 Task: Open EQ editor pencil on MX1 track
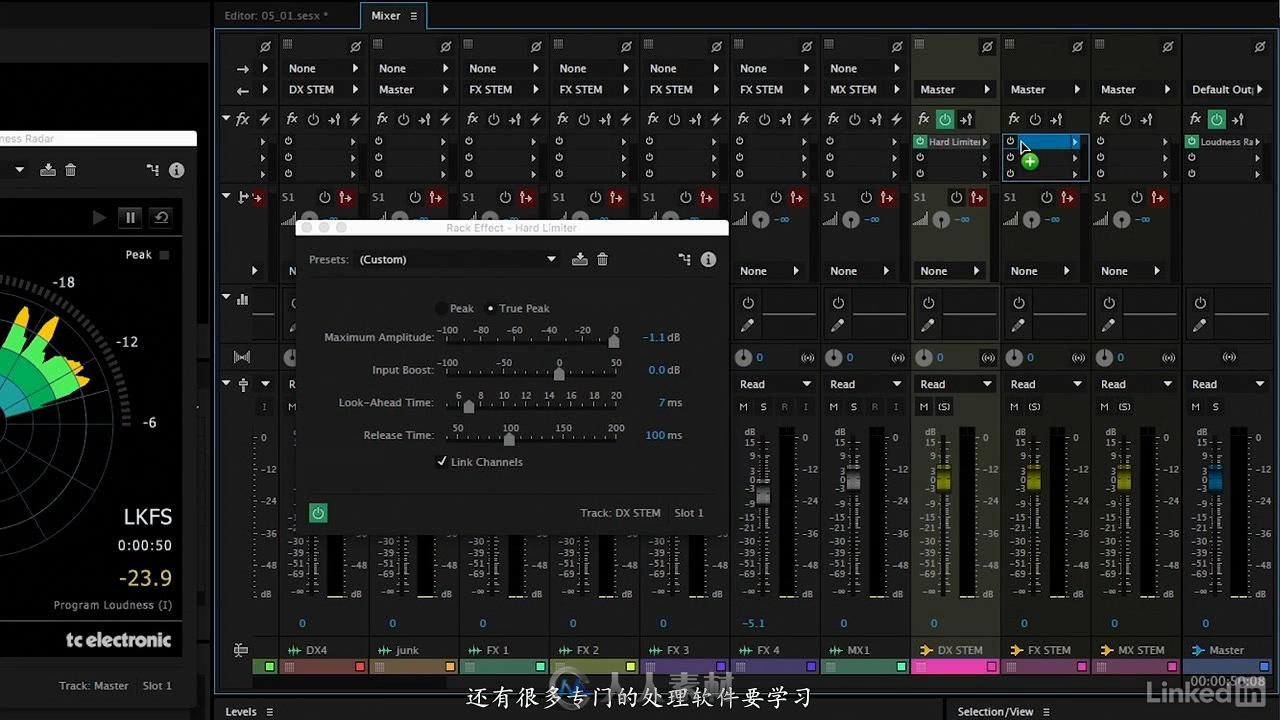click(837, 326)
